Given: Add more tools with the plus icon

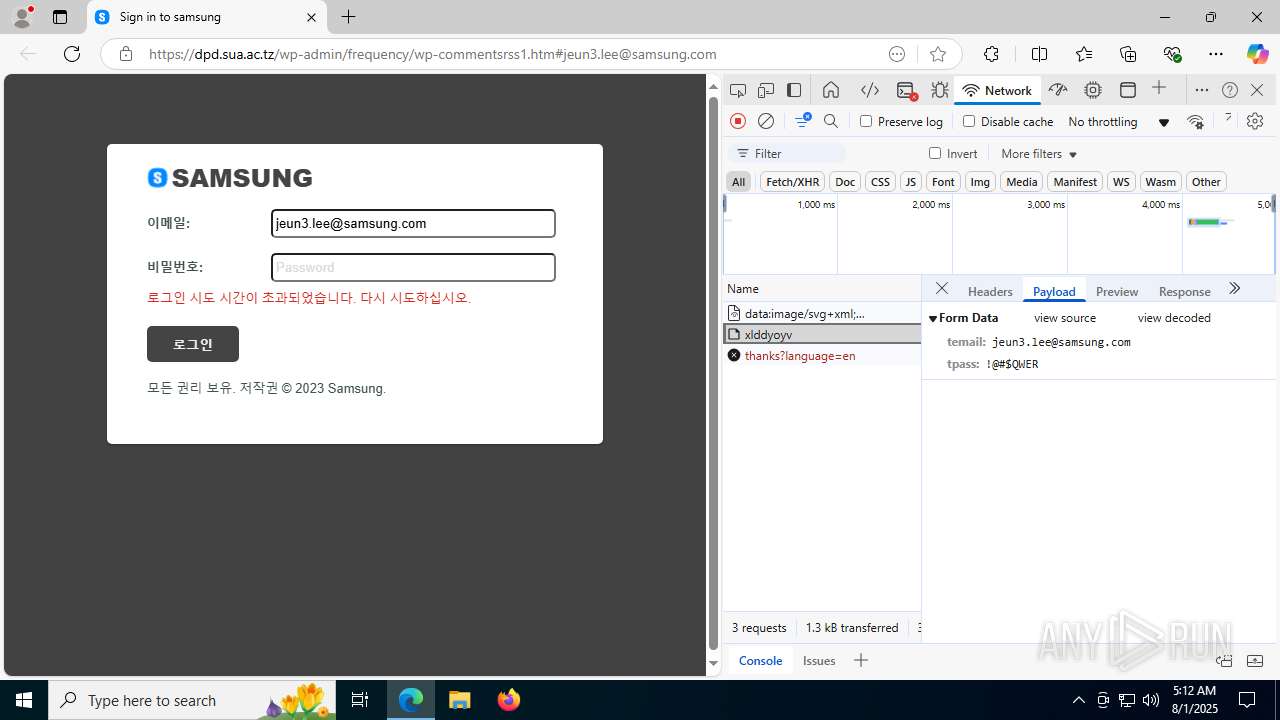Looking at the screenshot, I should coord(1159,89).
